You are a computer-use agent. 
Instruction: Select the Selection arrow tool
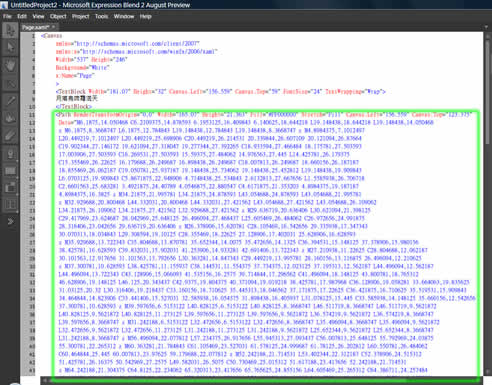10,31
